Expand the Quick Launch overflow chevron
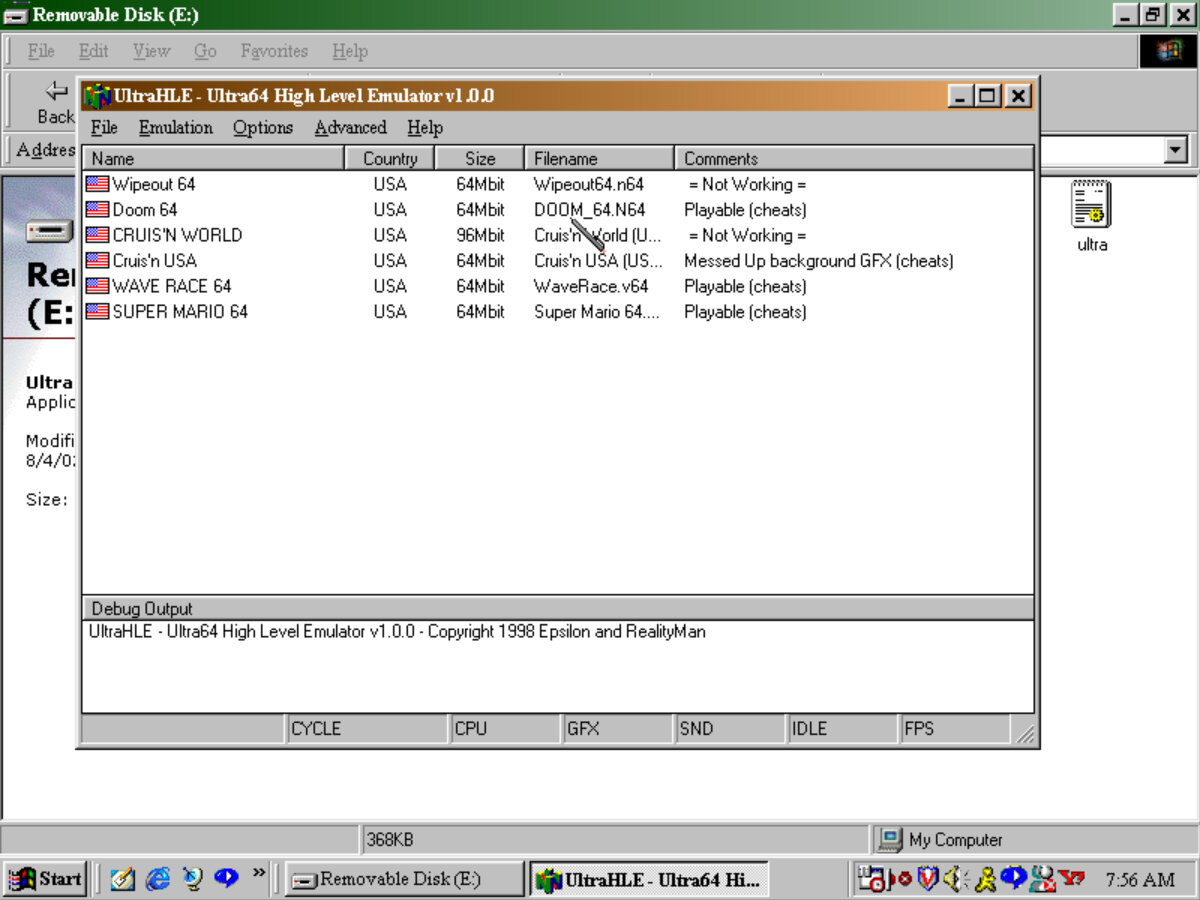Image resolution: width=1200 pixels, height=900 pixels. pos(259,874)
